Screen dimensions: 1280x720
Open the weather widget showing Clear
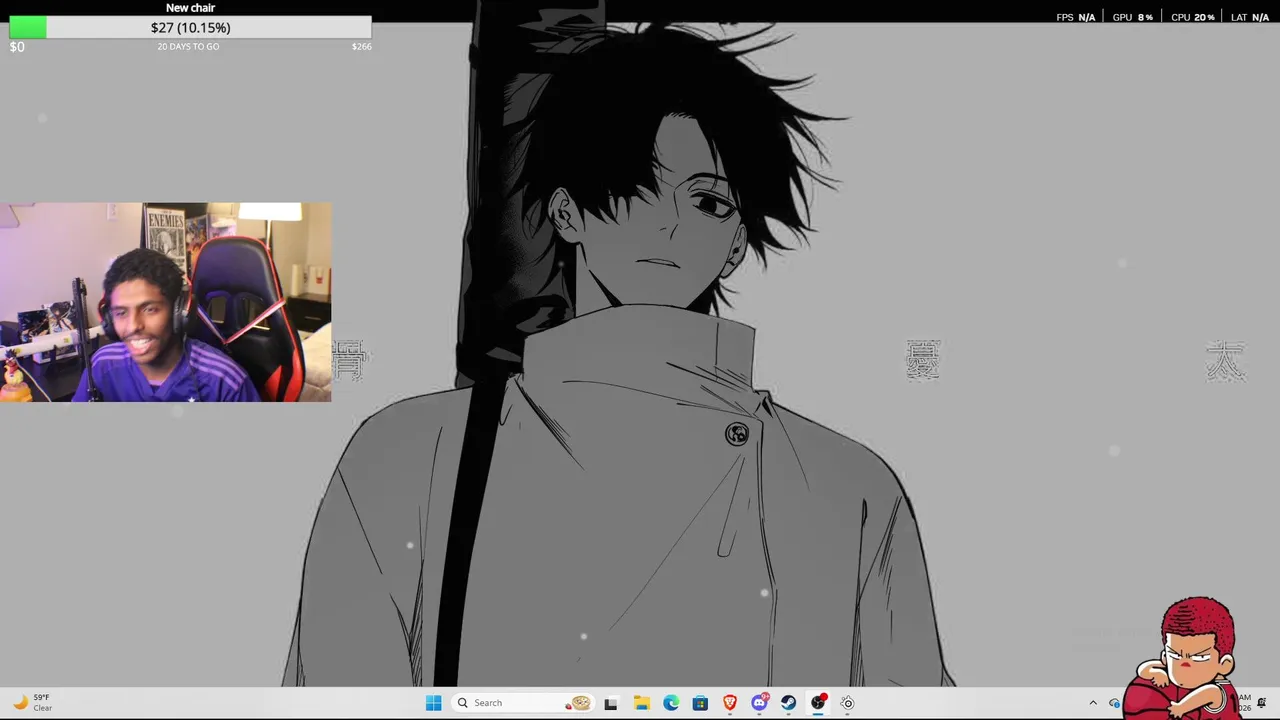[32, 702]
